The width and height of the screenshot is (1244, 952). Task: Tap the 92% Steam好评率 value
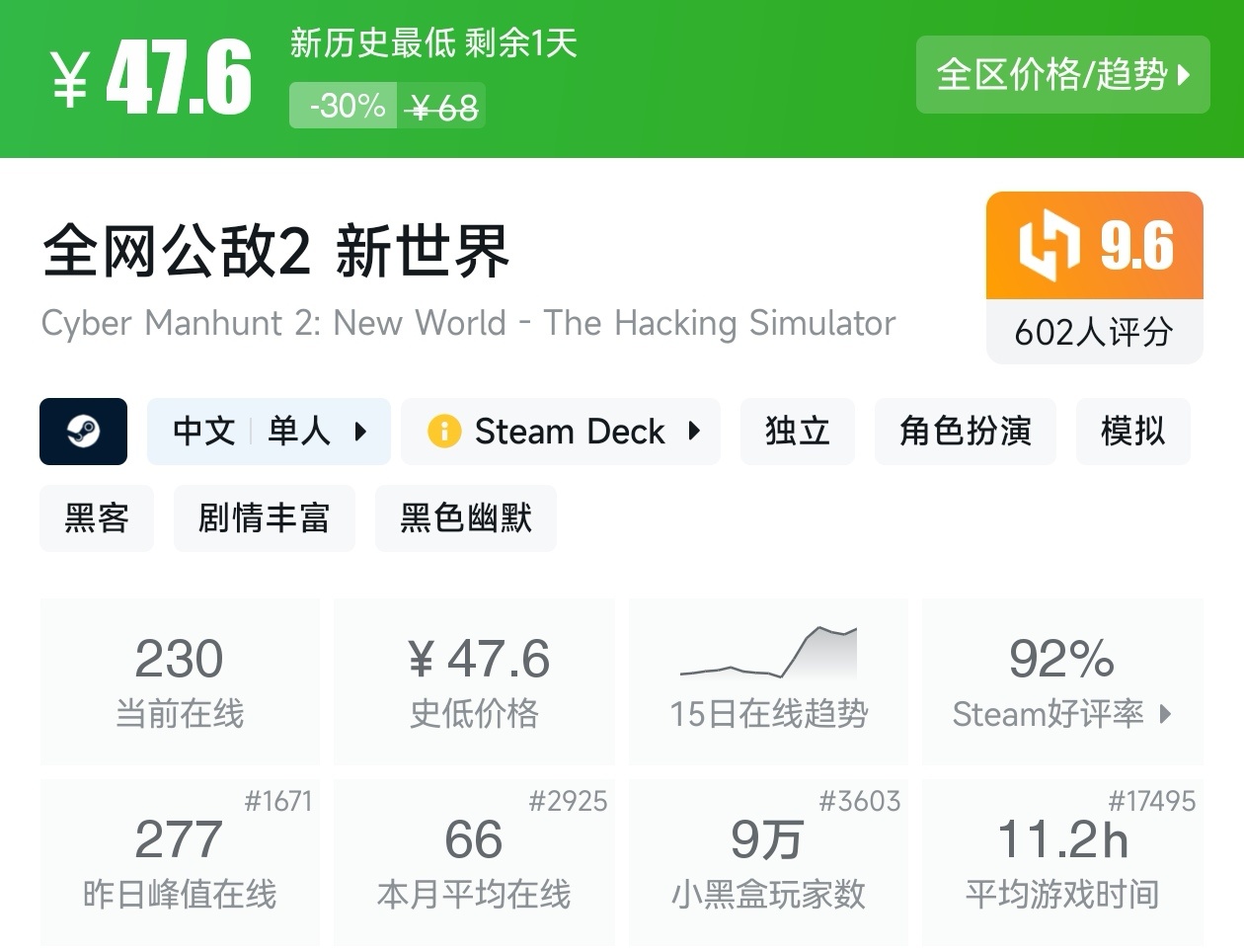[1061, 659]
